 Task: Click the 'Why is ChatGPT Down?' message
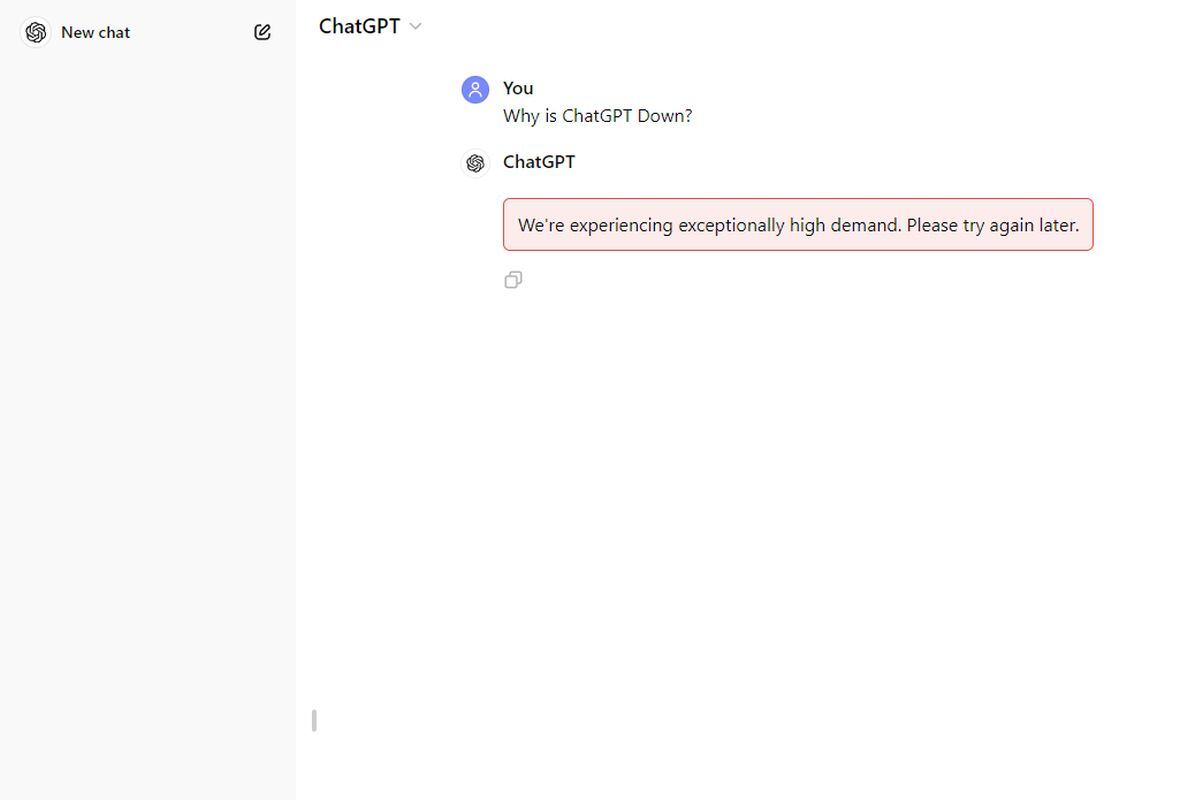coord(597,116)
